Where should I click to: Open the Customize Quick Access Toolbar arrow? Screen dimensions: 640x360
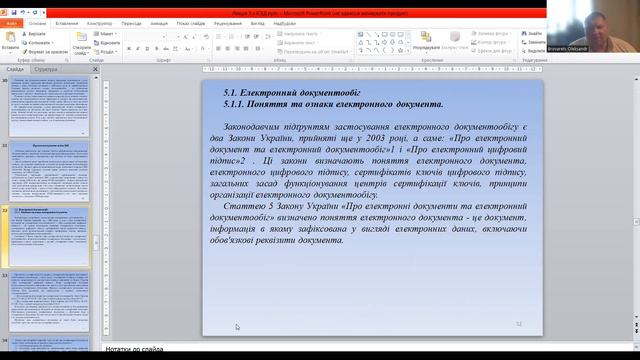pyautogui.click(x=43, y=13)
